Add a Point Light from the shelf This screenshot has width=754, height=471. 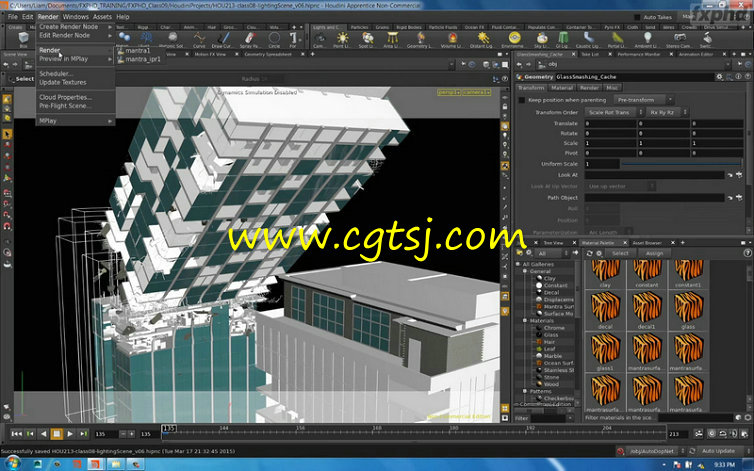click(342, 39)
